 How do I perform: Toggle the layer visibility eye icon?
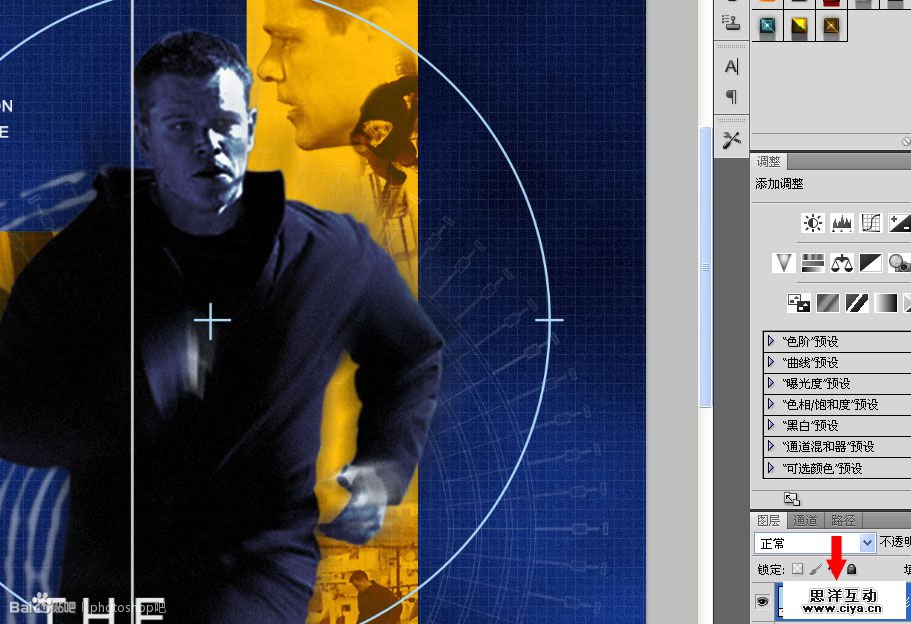click(x=762, y=601)
